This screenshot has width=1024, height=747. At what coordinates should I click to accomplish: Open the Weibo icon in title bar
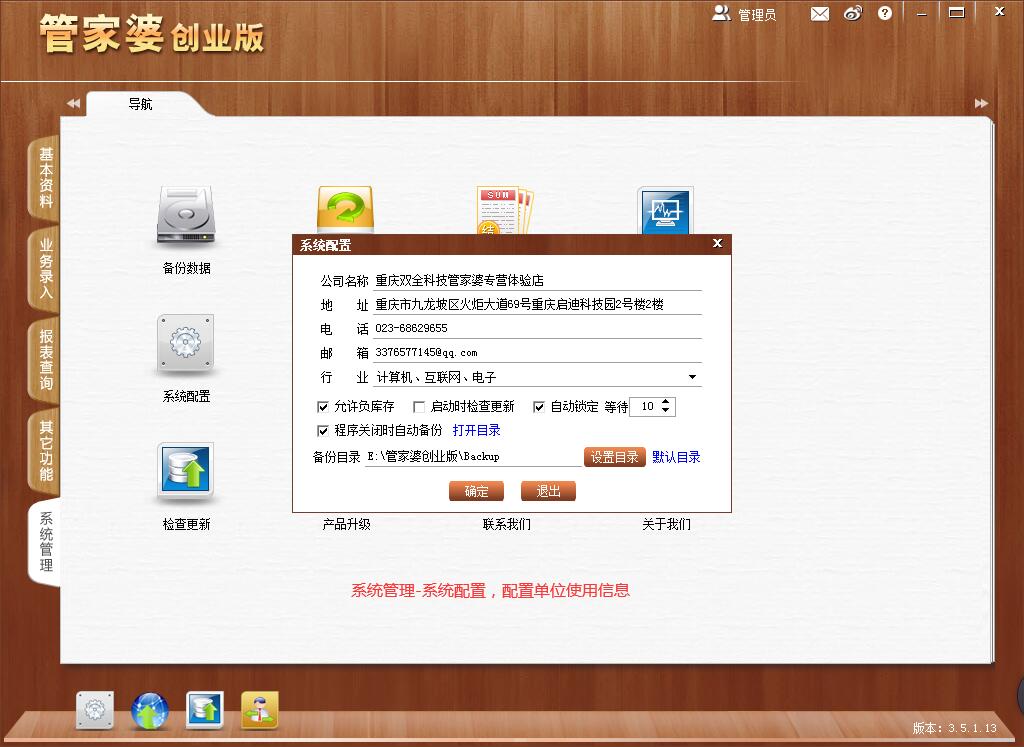click(x=853, y=13)
